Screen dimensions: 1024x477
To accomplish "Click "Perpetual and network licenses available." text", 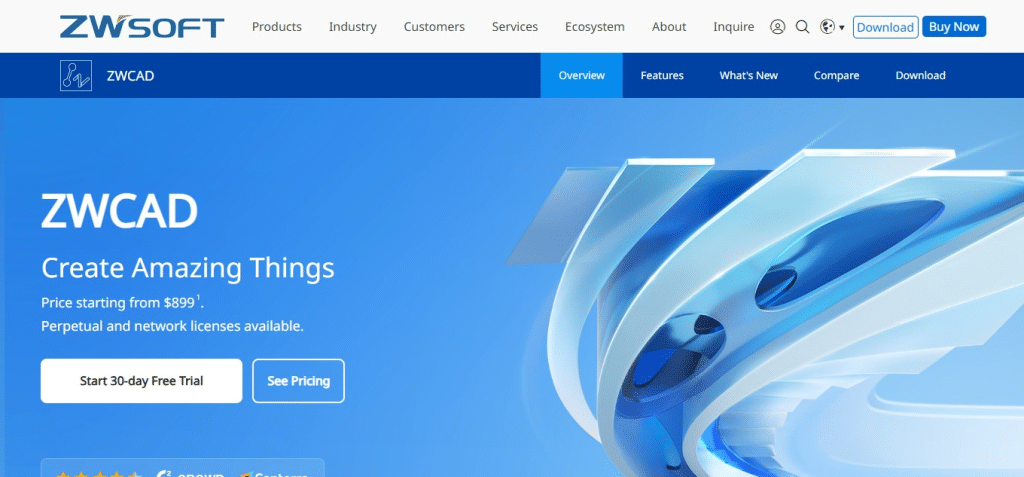I will [x=172, y=325].
